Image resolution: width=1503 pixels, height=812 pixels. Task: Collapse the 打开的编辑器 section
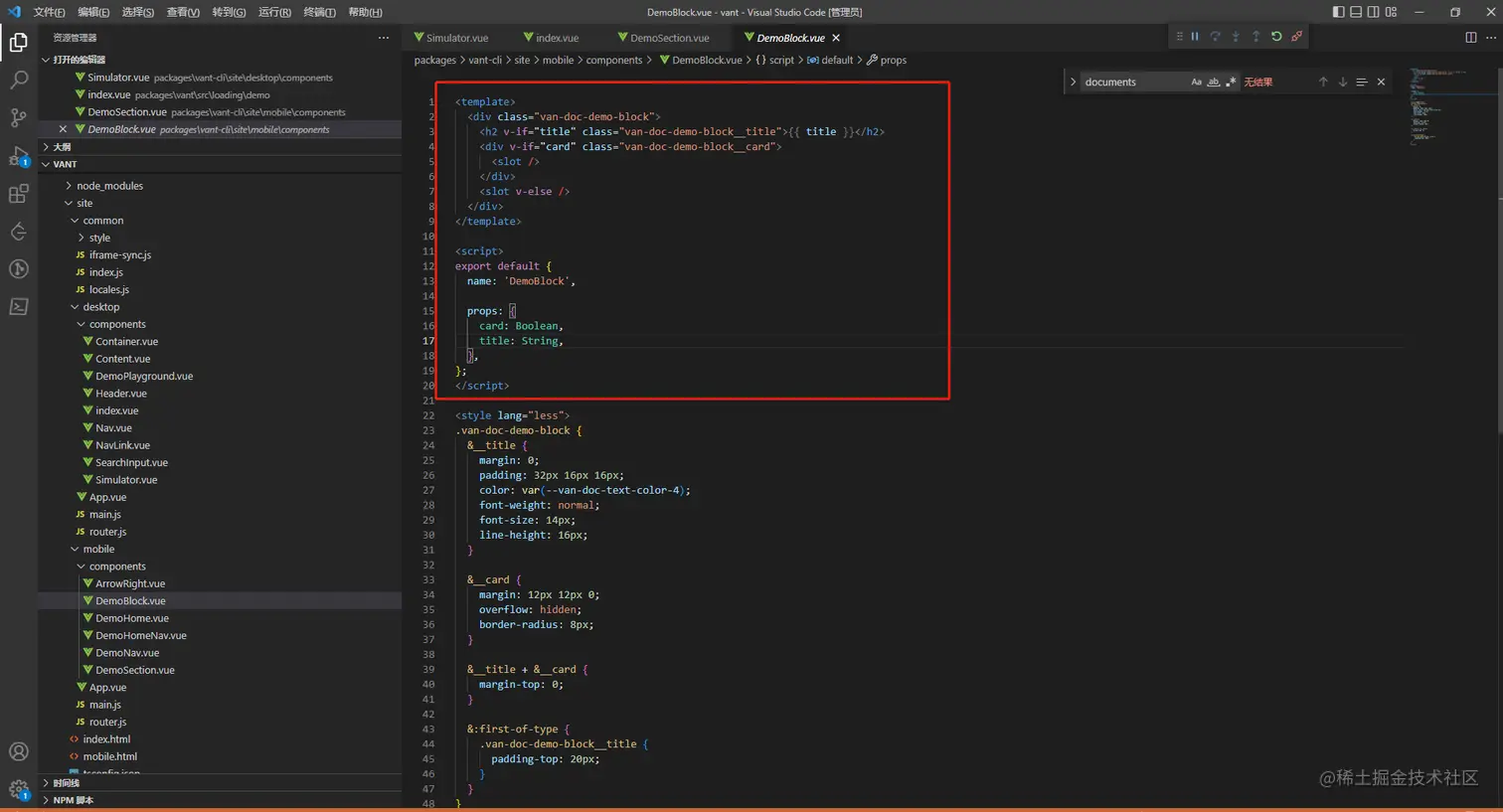point(221,60)
